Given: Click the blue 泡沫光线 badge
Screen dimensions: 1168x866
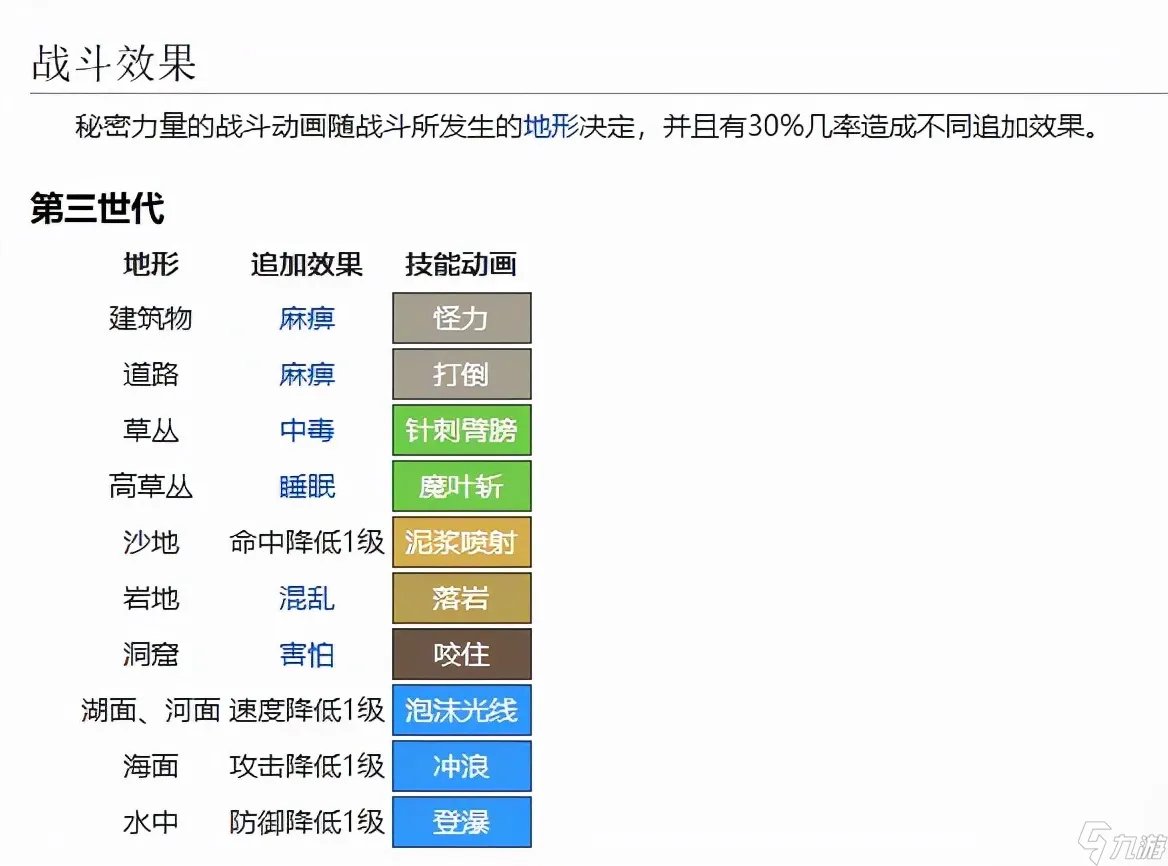Looking at the screenshot, I should coord(461,710).
